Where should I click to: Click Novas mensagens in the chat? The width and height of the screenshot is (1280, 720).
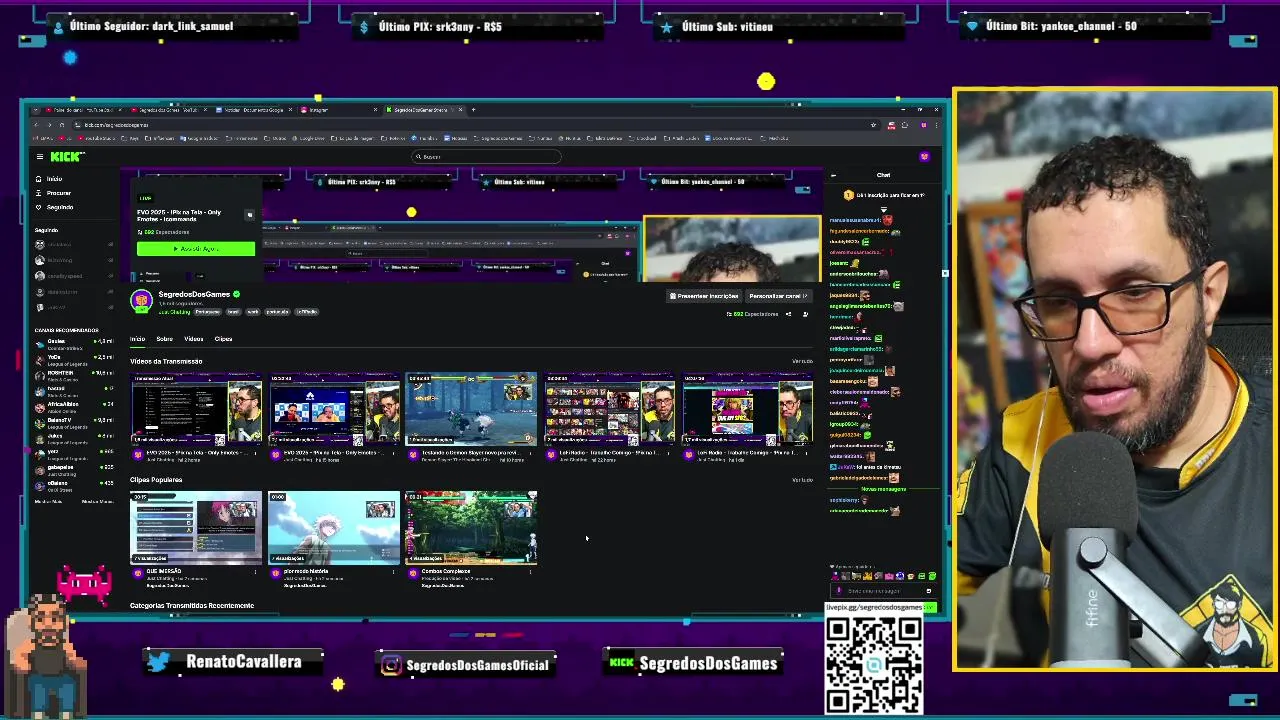[883, 489]
